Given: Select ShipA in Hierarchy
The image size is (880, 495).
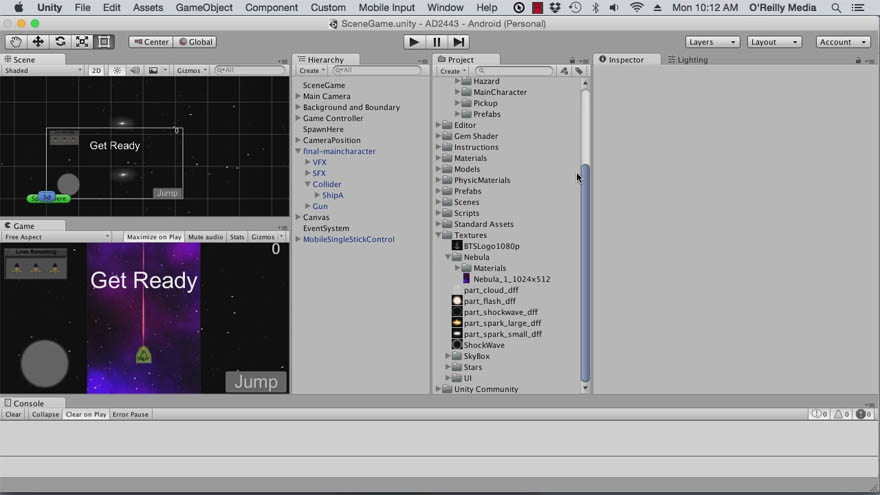Looking at the screenshot, I should (332, 195).
